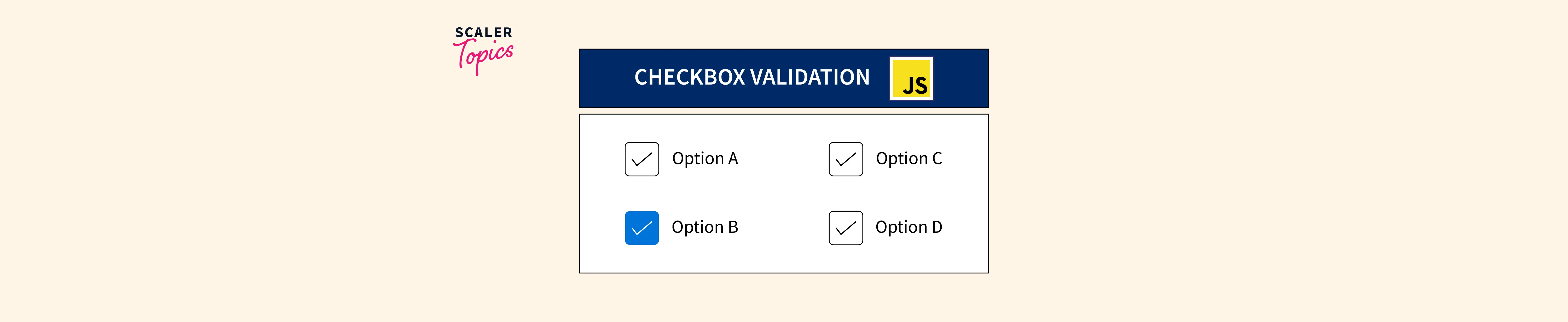The height and width of the screenshot is (322, 1568).
Task: Toggle the Option C checkbox
Action: tap(846, 159)
